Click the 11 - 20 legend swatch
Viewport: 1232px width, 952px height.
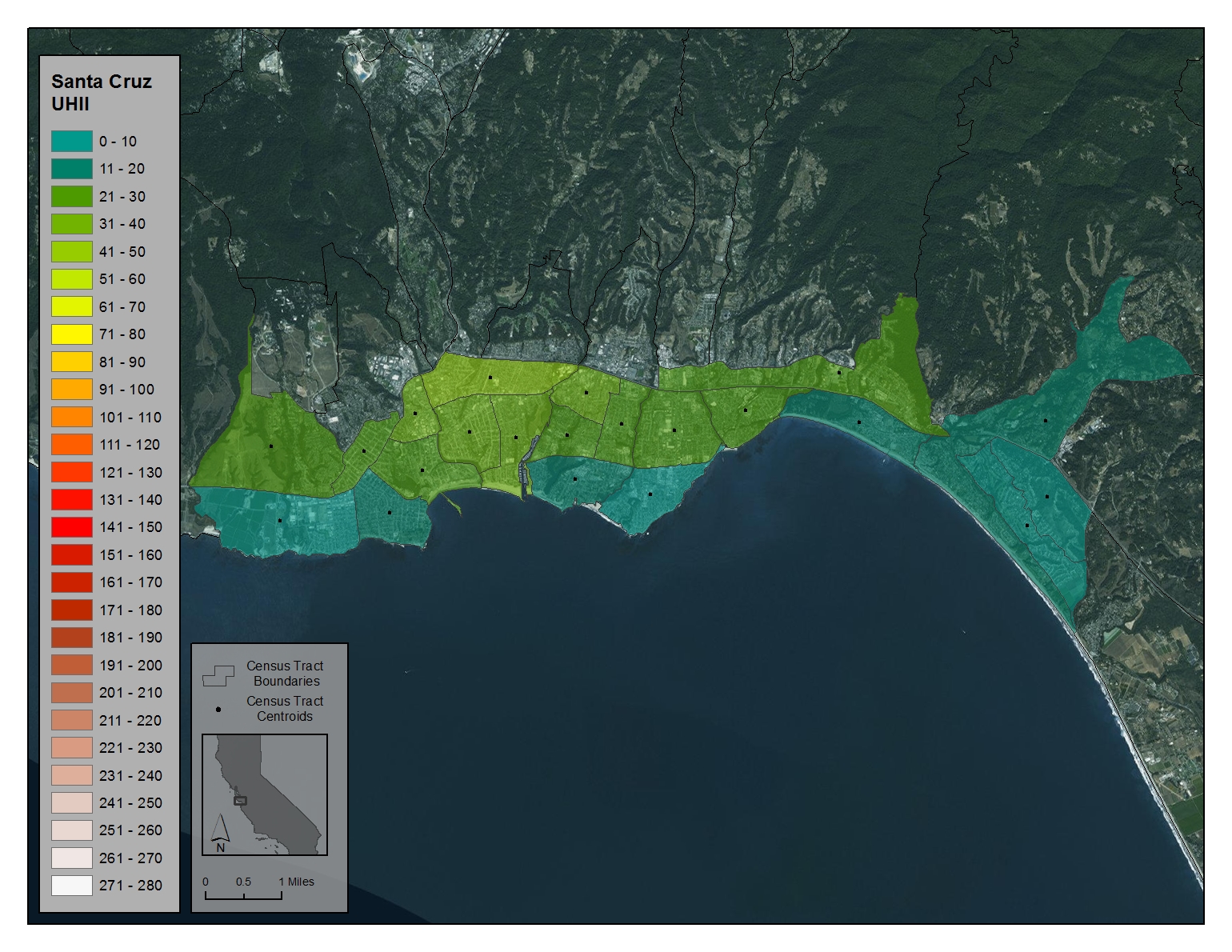click(x=72, y=169)
